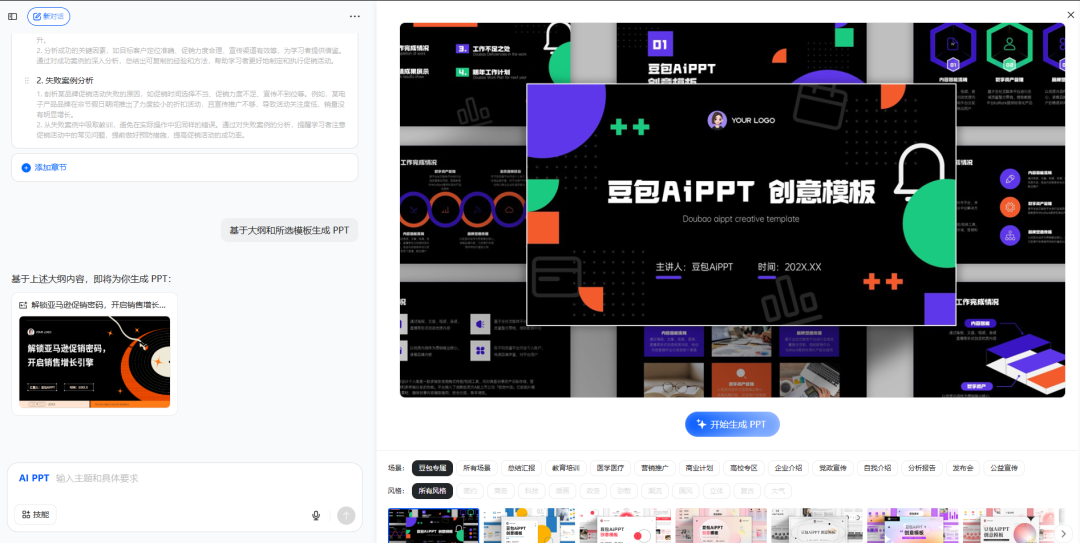Image resolution: width=1080 pixels, height=543 pixels.
Task: Select the 分析报告 scene tab
Action: pyautogui.click(x=922, y=469)
